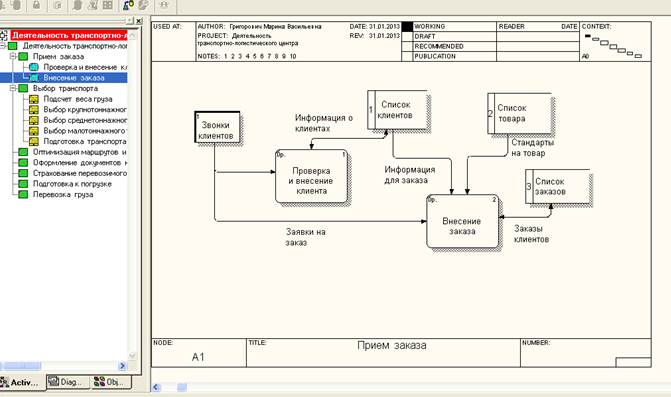Click the Информация о клиентах arrow label

pos(324,123)
